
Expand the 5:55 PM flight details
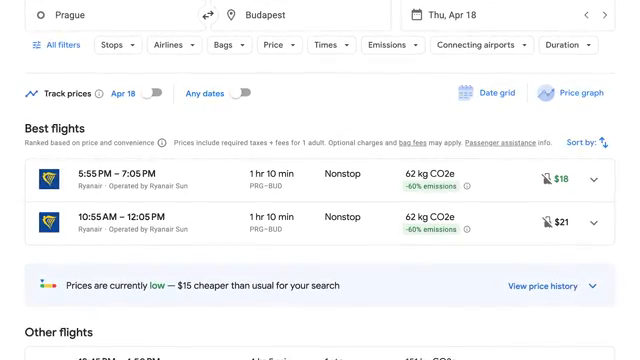pyautogui.click(x=594, y=180)
